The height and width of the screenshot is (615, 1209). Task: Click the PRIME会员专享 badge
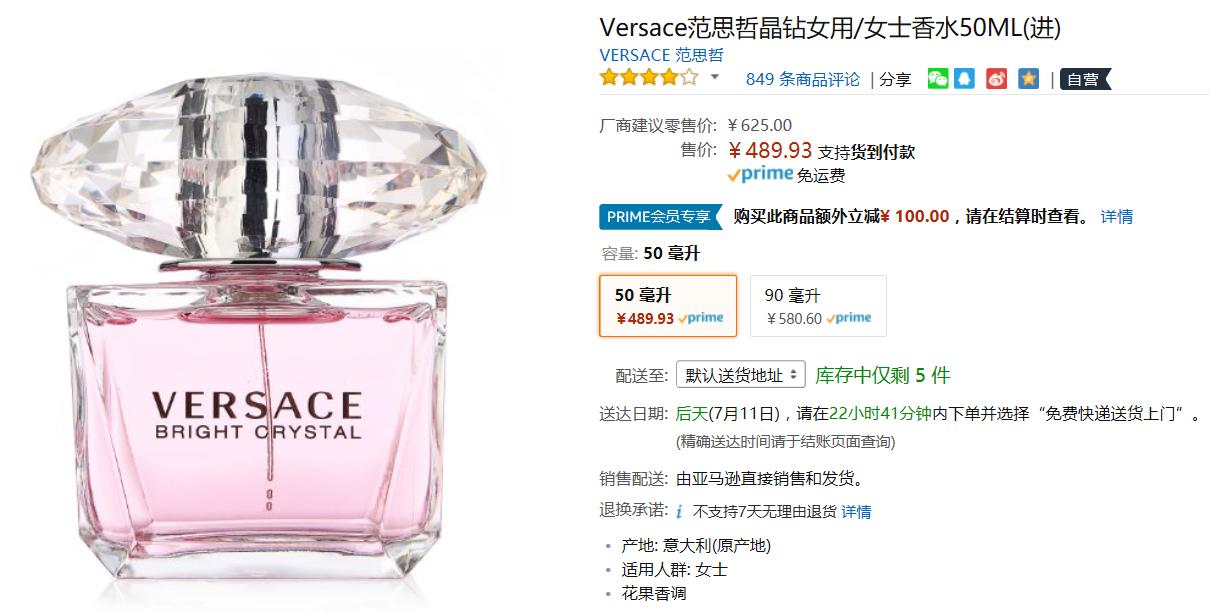[661, 217]
